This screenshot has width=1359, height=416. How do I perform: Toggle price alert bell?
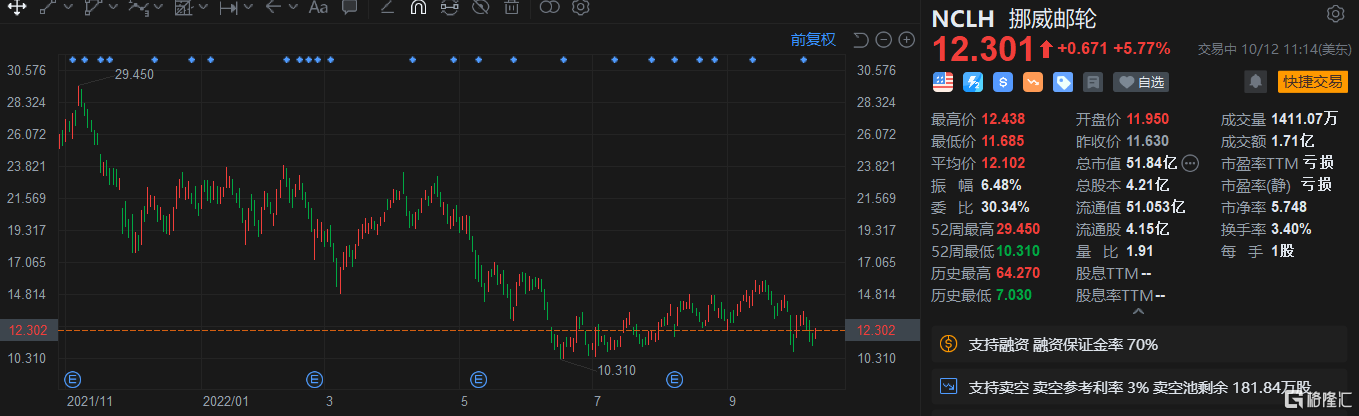coord(1254,82)
